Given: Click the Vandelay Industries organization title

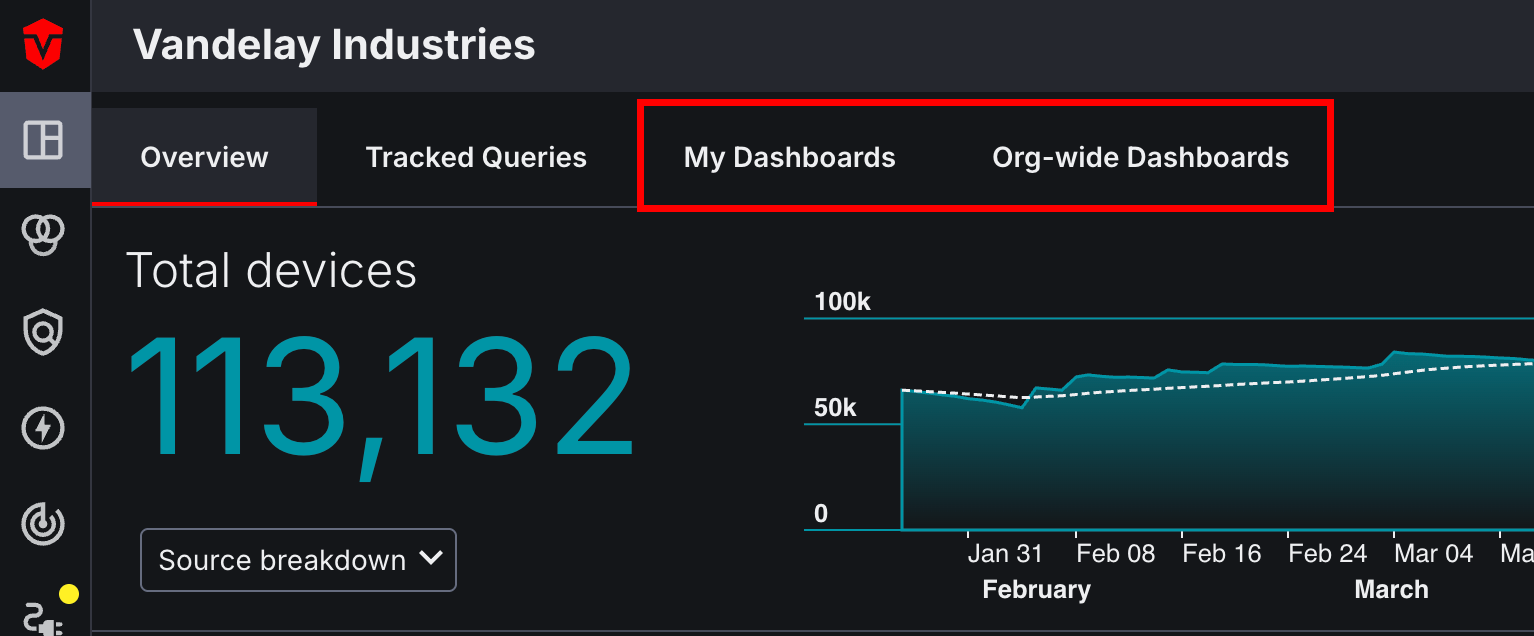Looking at the screenshot, I should click(334, 45).
